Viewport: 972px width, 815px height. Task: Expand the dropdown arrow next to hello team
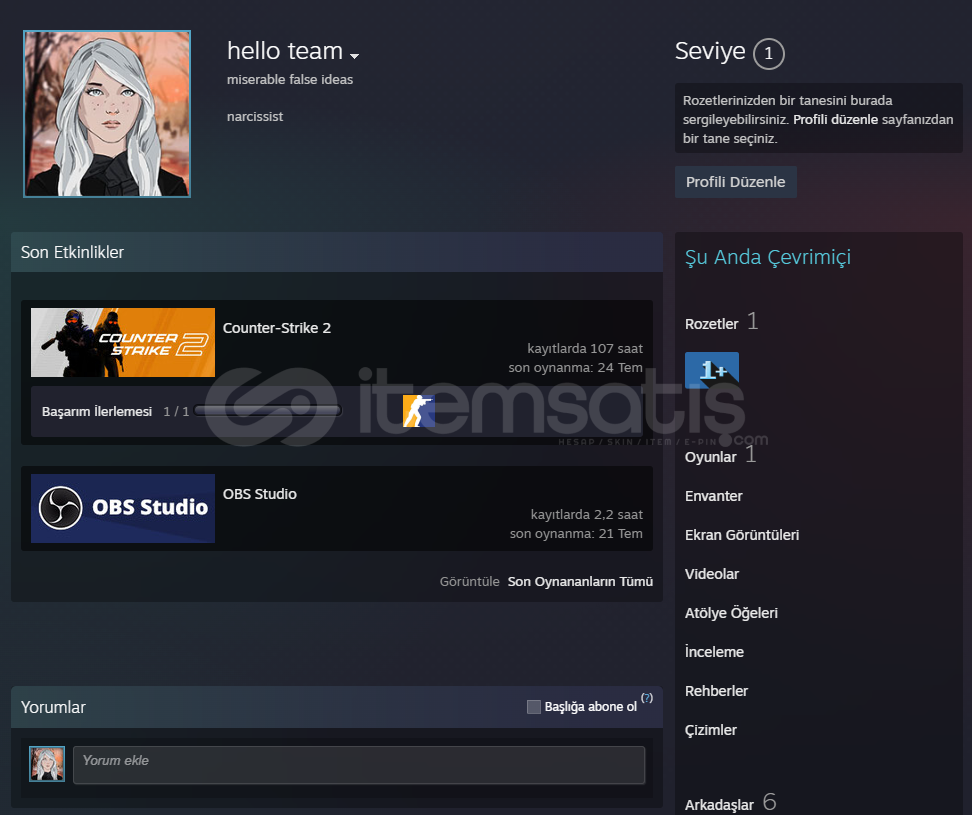tap(354, 55)
